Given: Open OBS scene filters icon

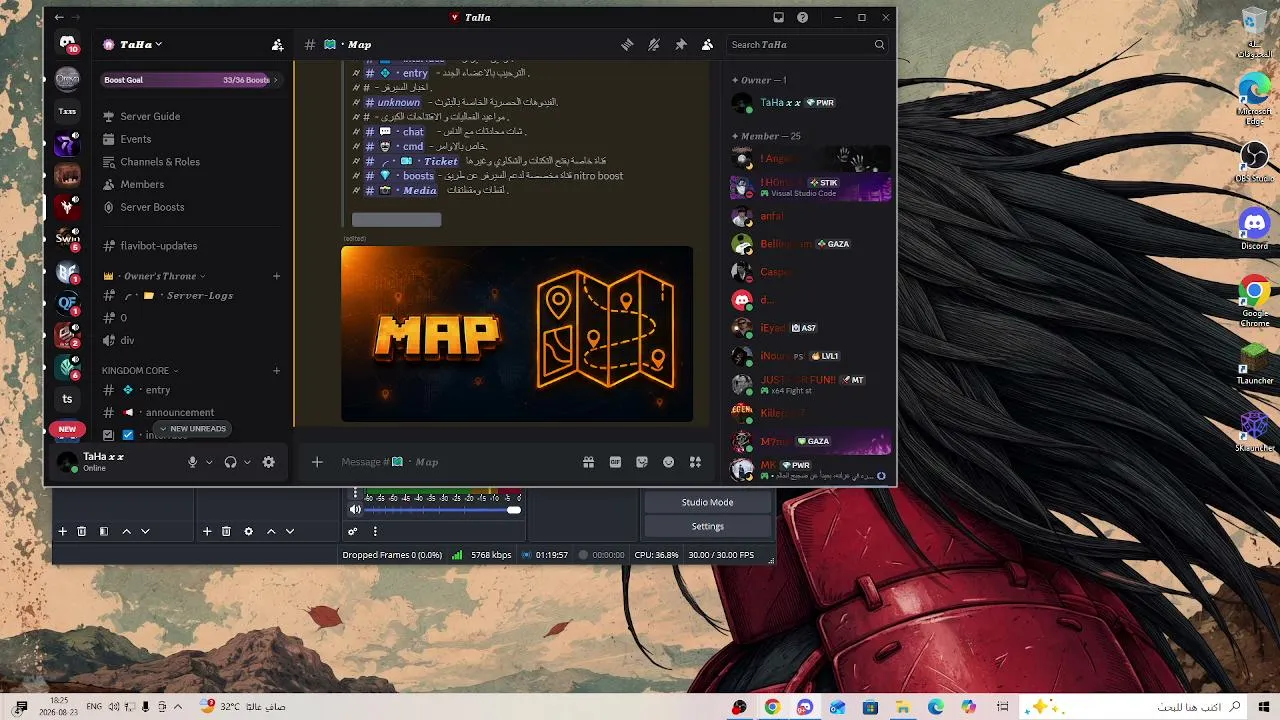Looking at the screenshot, I should [103, 532].
